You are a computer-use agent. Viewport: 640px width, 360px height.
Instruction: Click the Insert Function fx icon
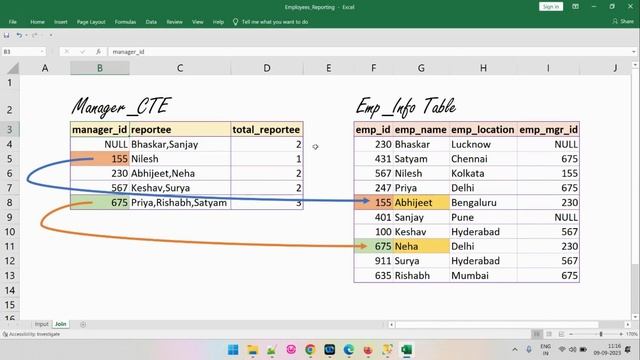(x=98, y=52)
